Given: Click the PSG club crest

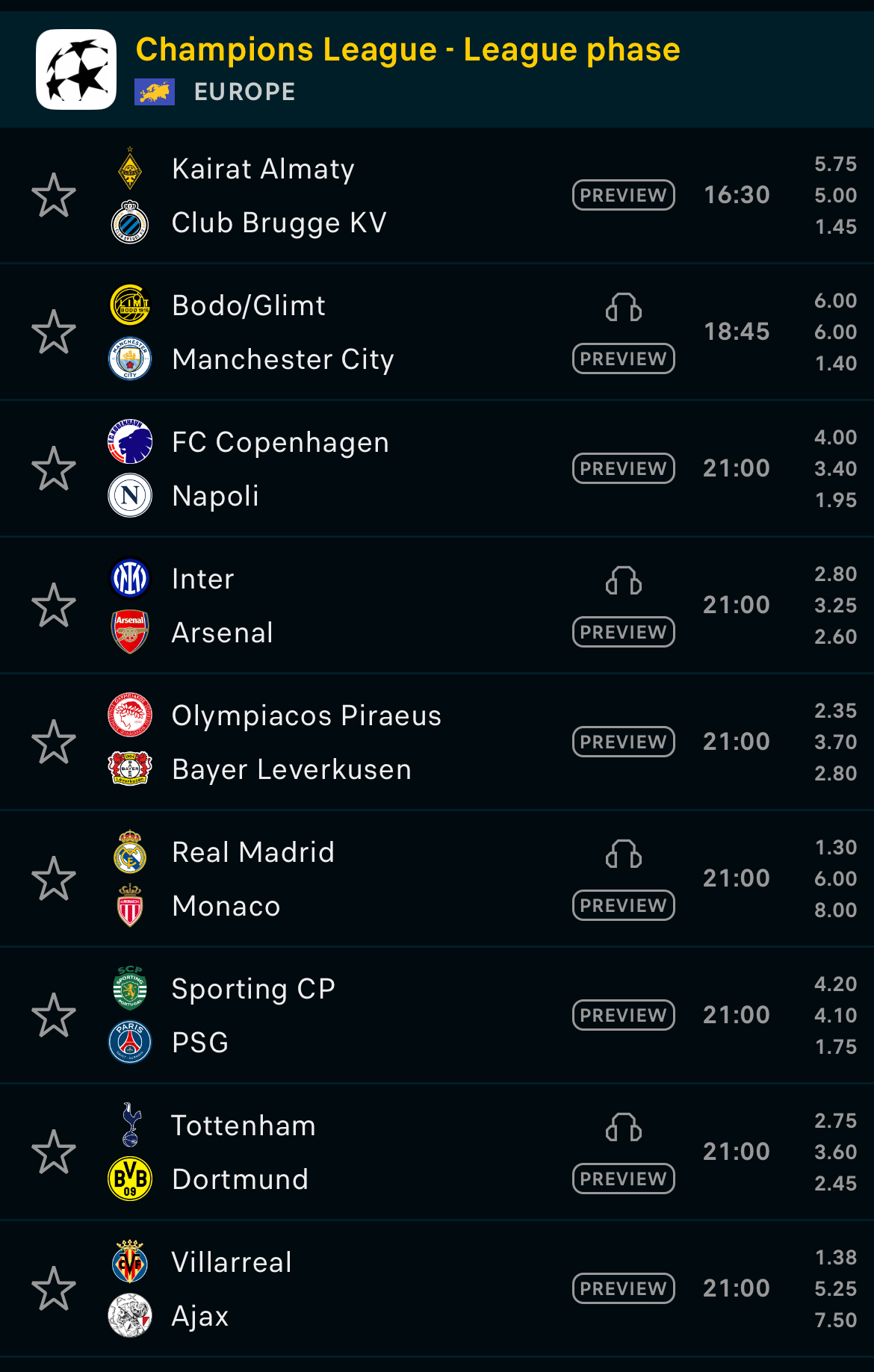Looking at the screenshot, I should (x=130, y=1043).
